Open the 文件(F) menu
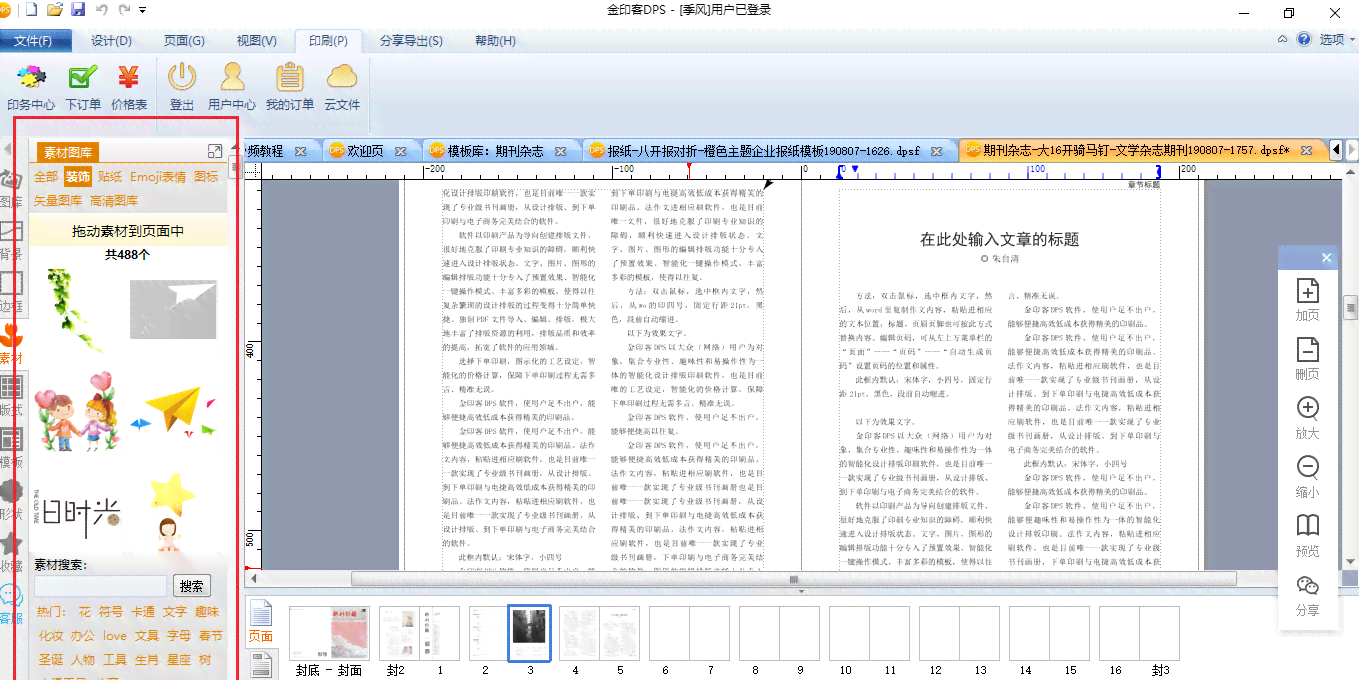1359x680 pixels. pyautogui.click(x=34, y=40)
